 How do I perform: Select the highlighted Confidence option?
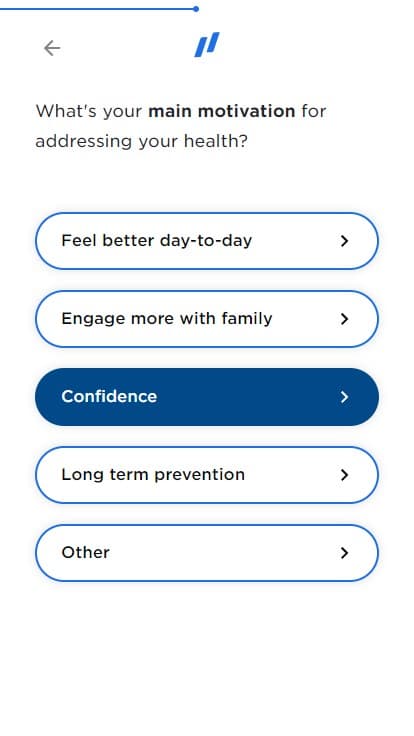coord(207,397)
